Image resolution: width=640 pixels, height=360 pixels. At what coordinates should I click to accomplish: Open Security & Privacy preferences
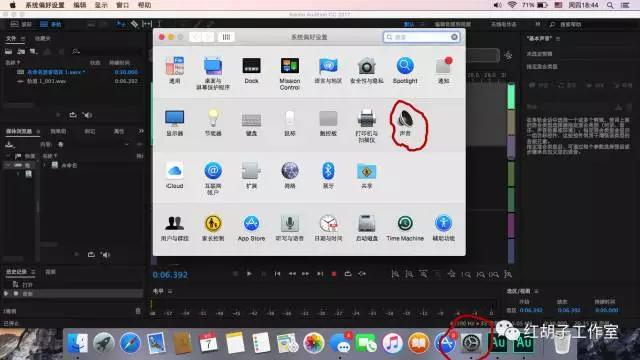(367, 70)
